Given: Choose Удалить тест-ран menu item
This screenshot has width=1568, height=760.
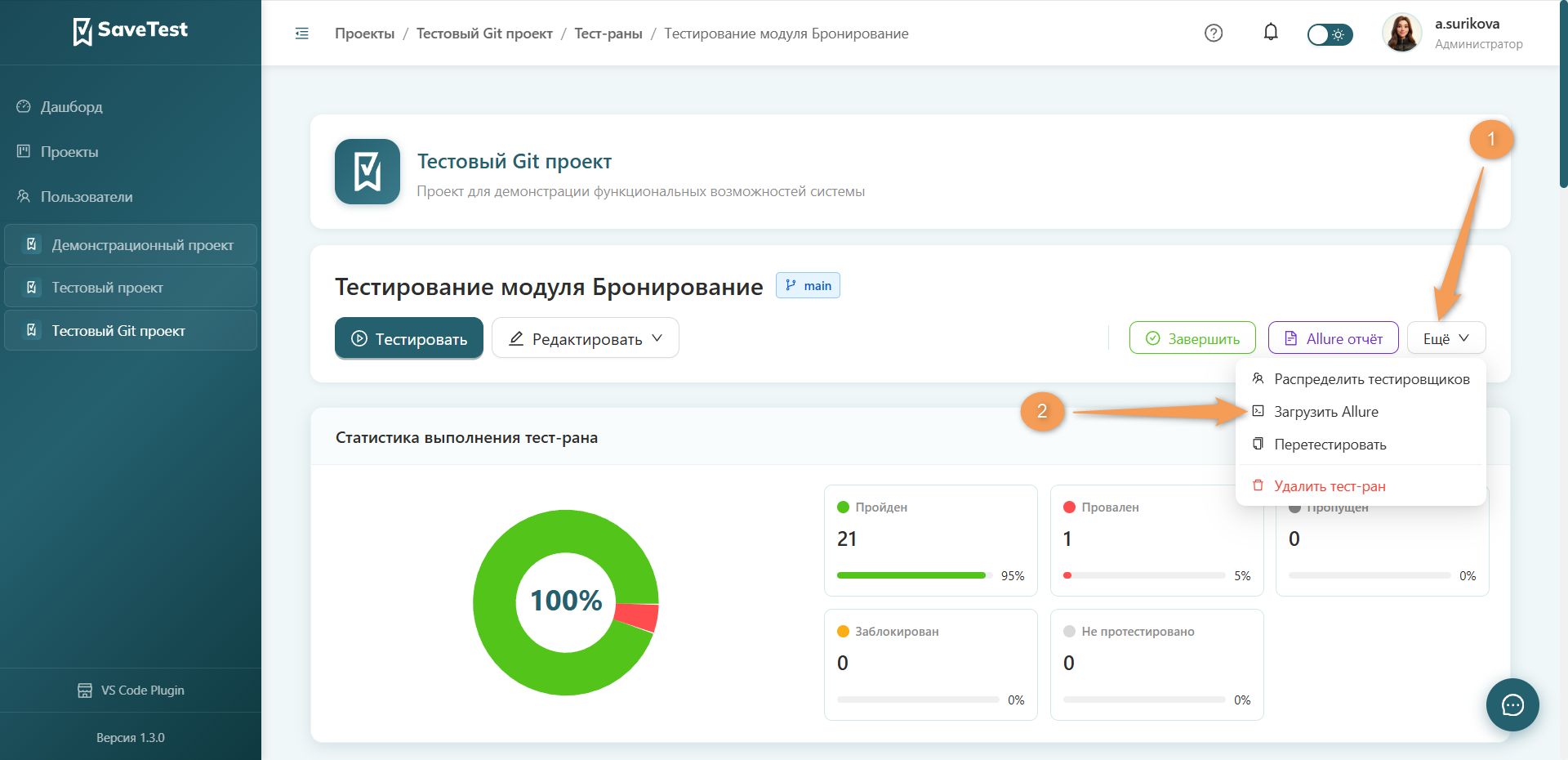Looking at the screenshot, I should [x=1361, y=486].
